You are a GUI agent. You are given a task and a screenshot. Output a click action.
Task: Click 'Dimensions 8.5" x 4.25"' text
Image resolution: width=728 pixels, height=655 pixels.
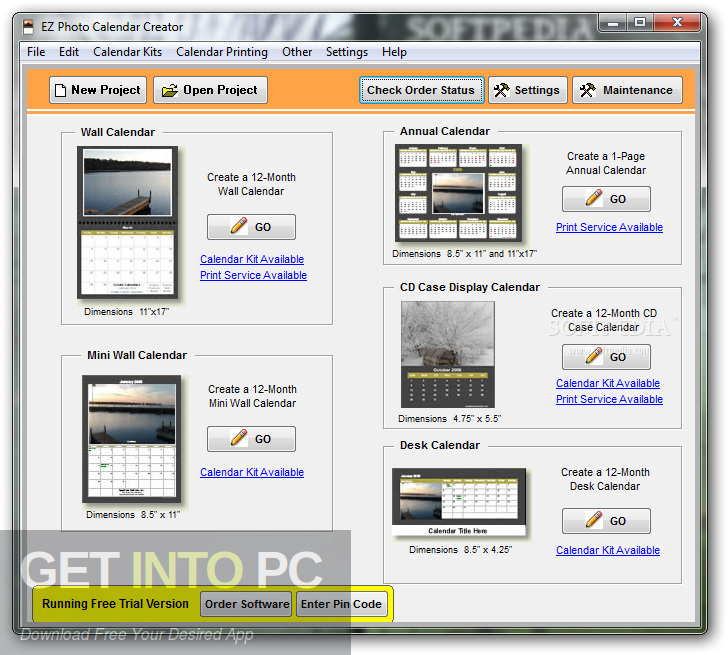pos(460,550)
